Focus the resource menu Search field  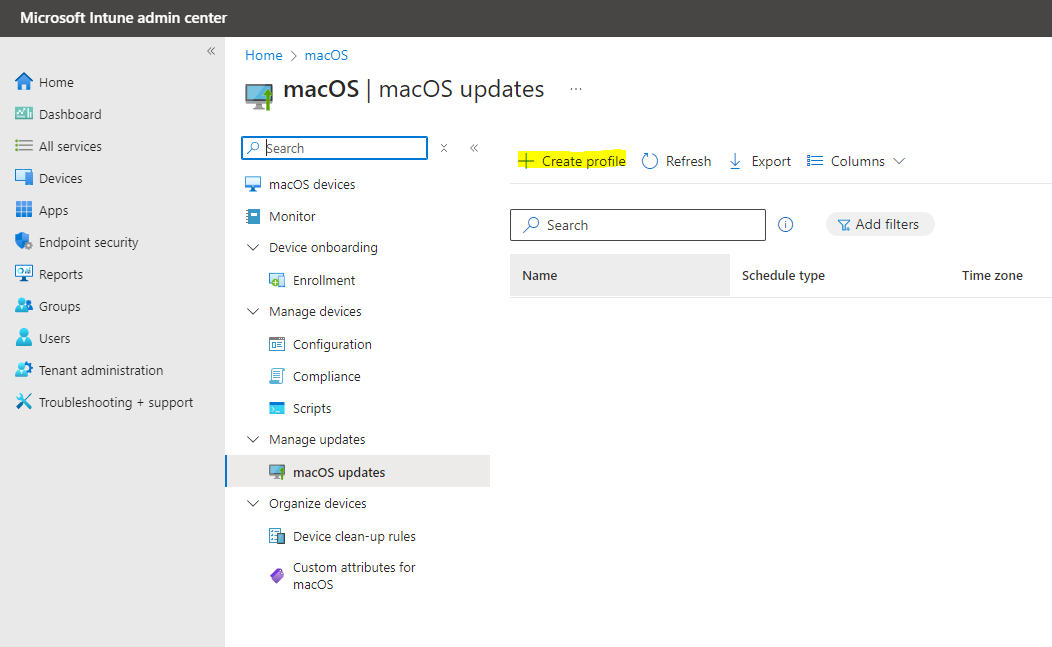(334, 148)
